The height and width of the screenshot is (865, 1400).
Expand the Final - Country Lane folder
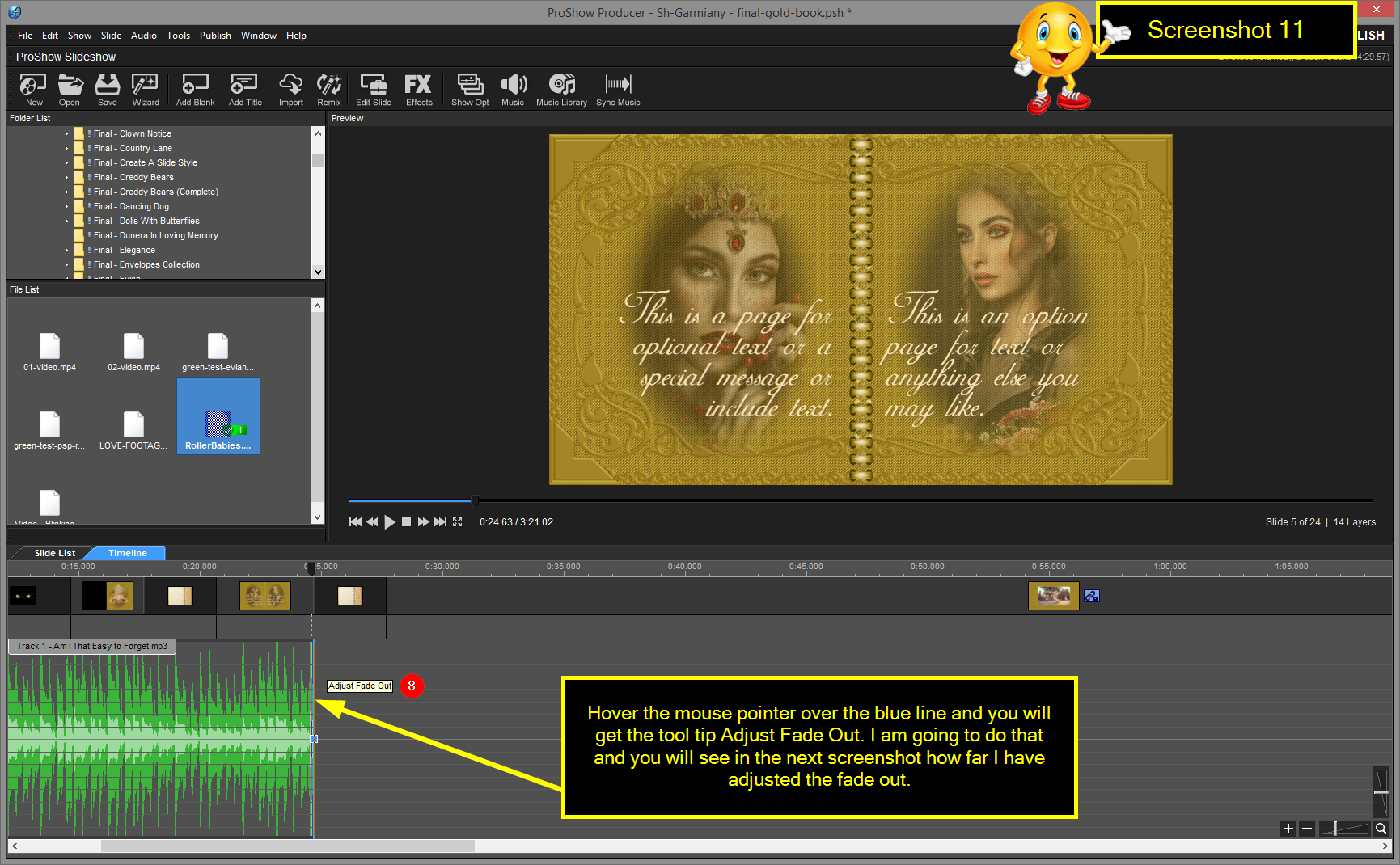66,148
